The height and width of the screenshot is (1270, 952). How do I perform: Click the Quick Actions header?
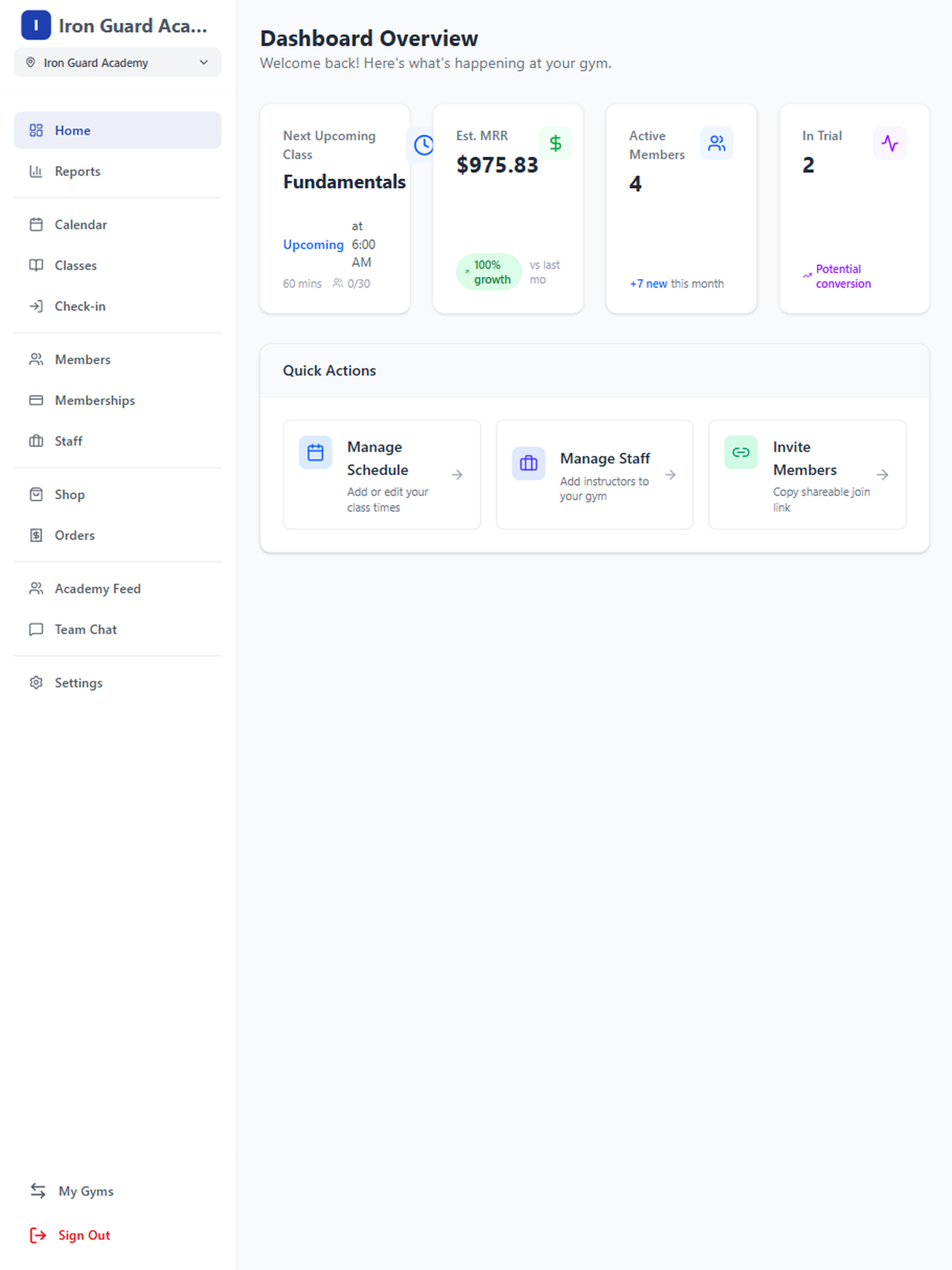point(330,370)
